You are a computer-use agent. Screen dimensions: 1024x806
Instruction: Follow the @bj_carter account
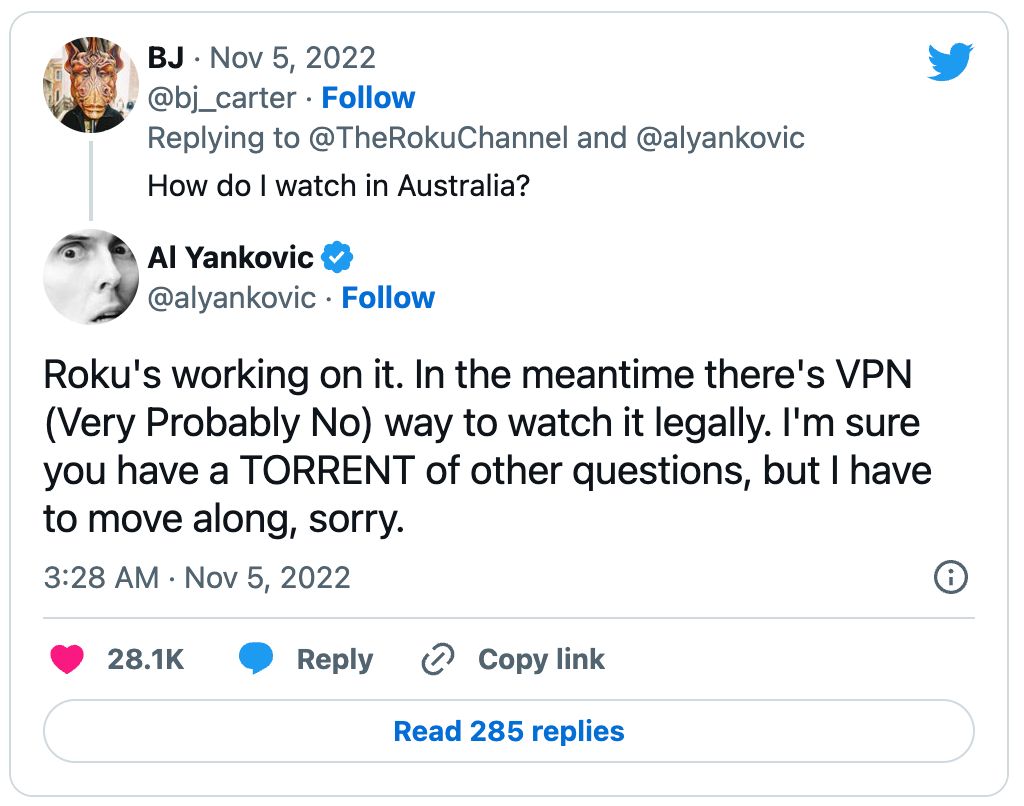pyautogui.click(x=368, y=98)
